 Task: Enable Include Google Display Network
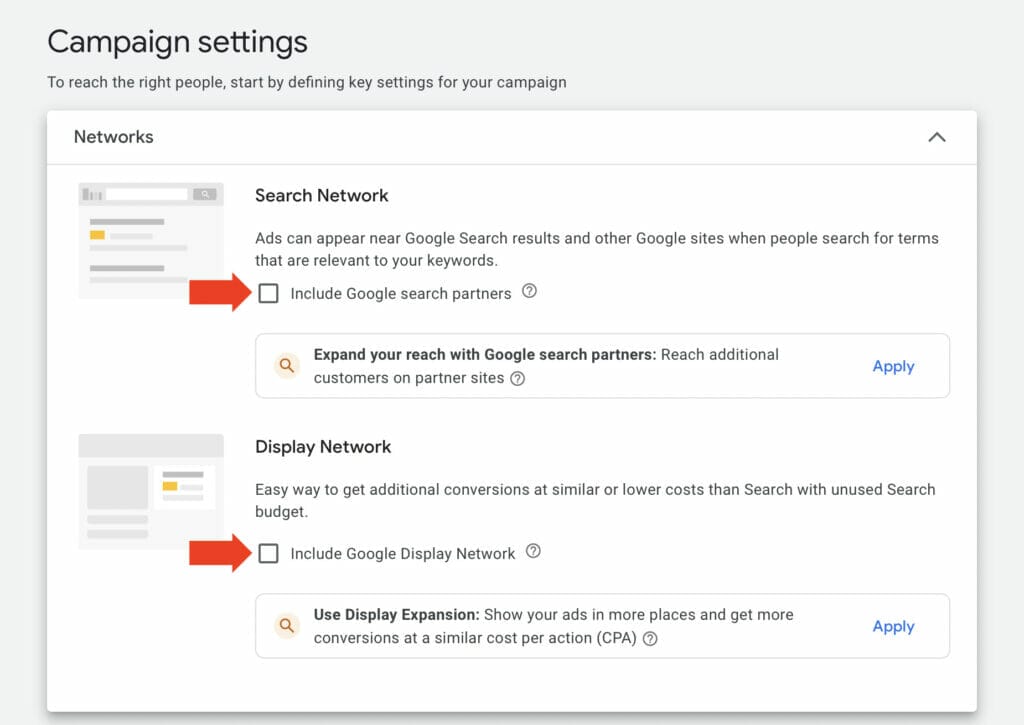(x=268, y=552)
